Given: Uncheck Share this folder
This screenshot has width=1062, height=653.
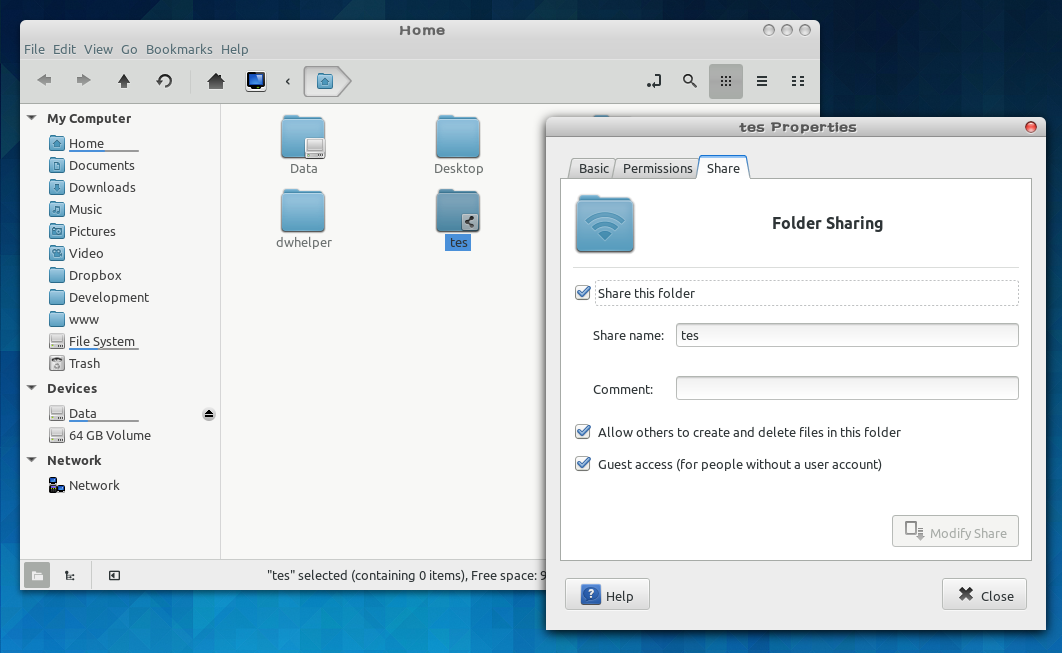Looking at the screenshot, I should (583, 293).
